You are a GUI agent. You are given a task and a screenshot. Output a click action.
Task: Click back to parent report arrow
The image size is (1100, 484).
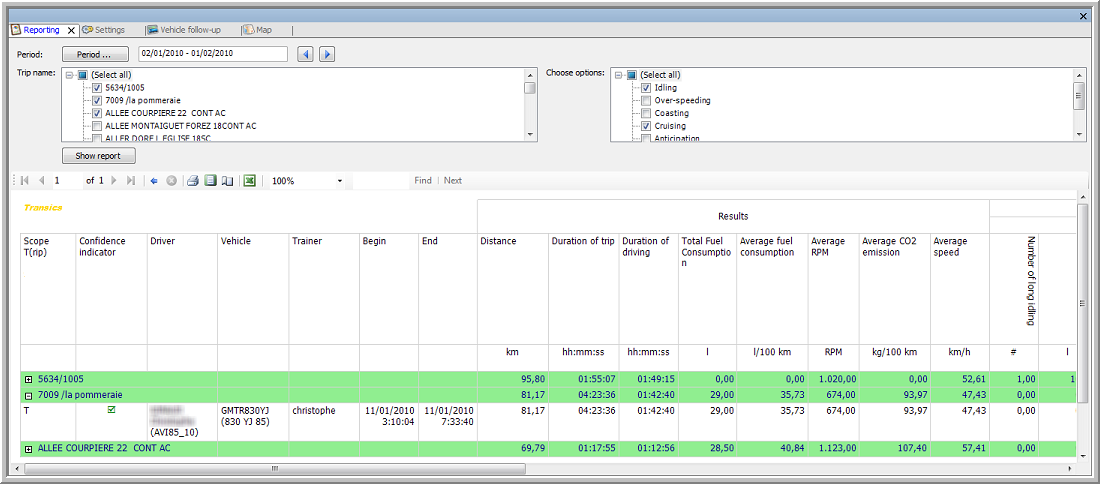(153, 181)
